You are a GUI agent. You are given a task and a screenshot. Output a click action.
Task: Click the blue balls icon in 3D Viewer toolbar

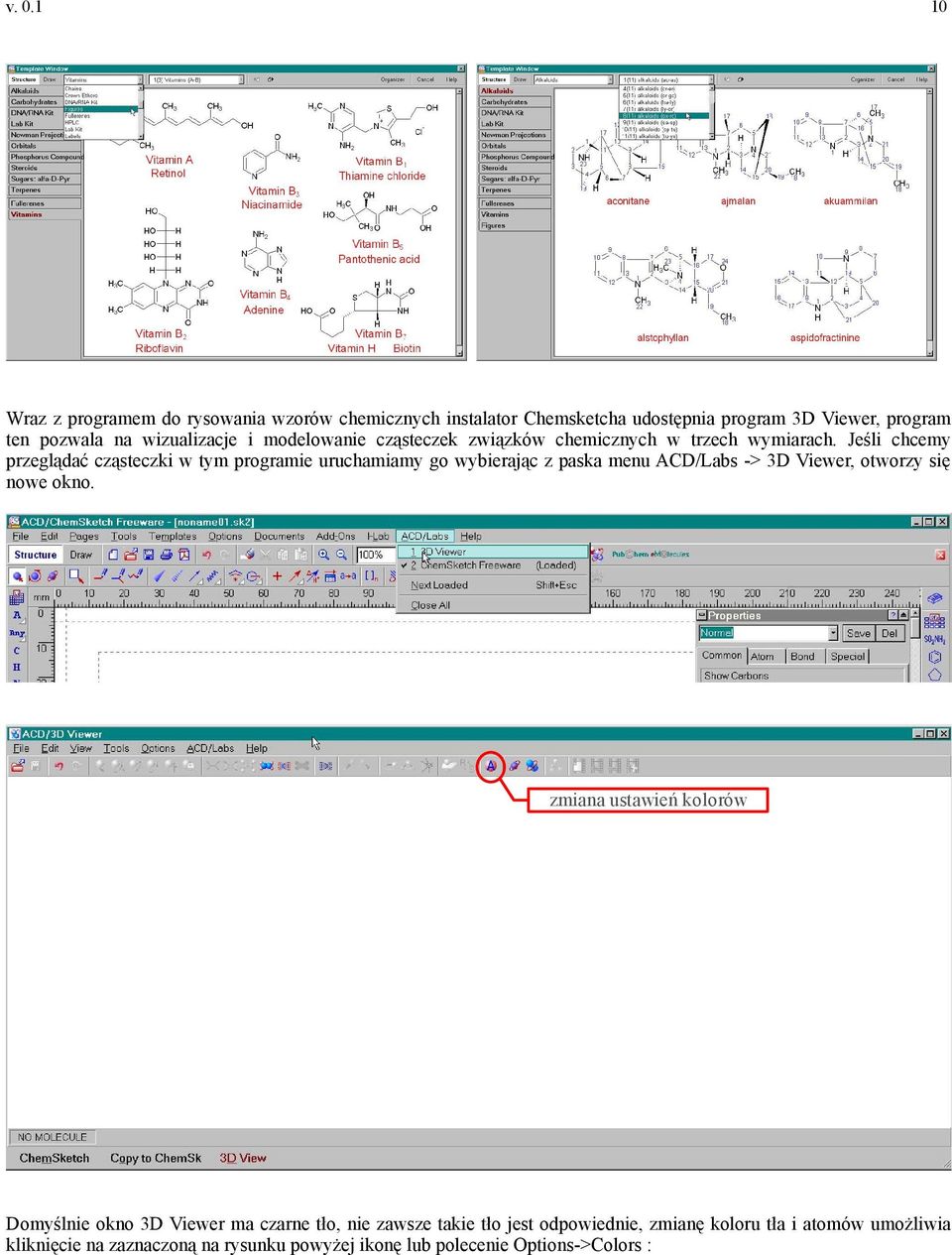(533, 766)
